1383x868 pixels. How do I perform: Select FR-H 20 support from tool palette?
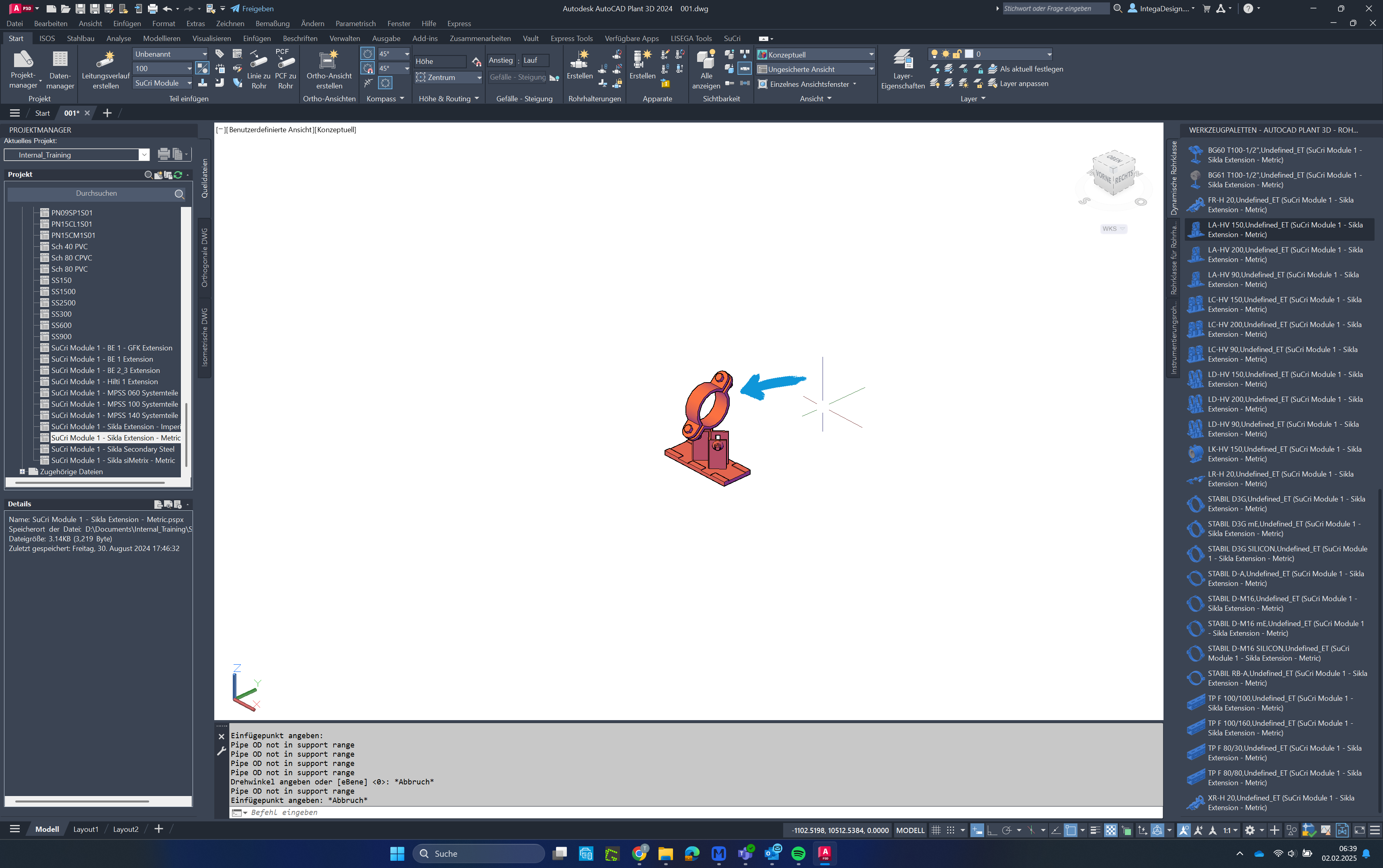point(1280,205)
